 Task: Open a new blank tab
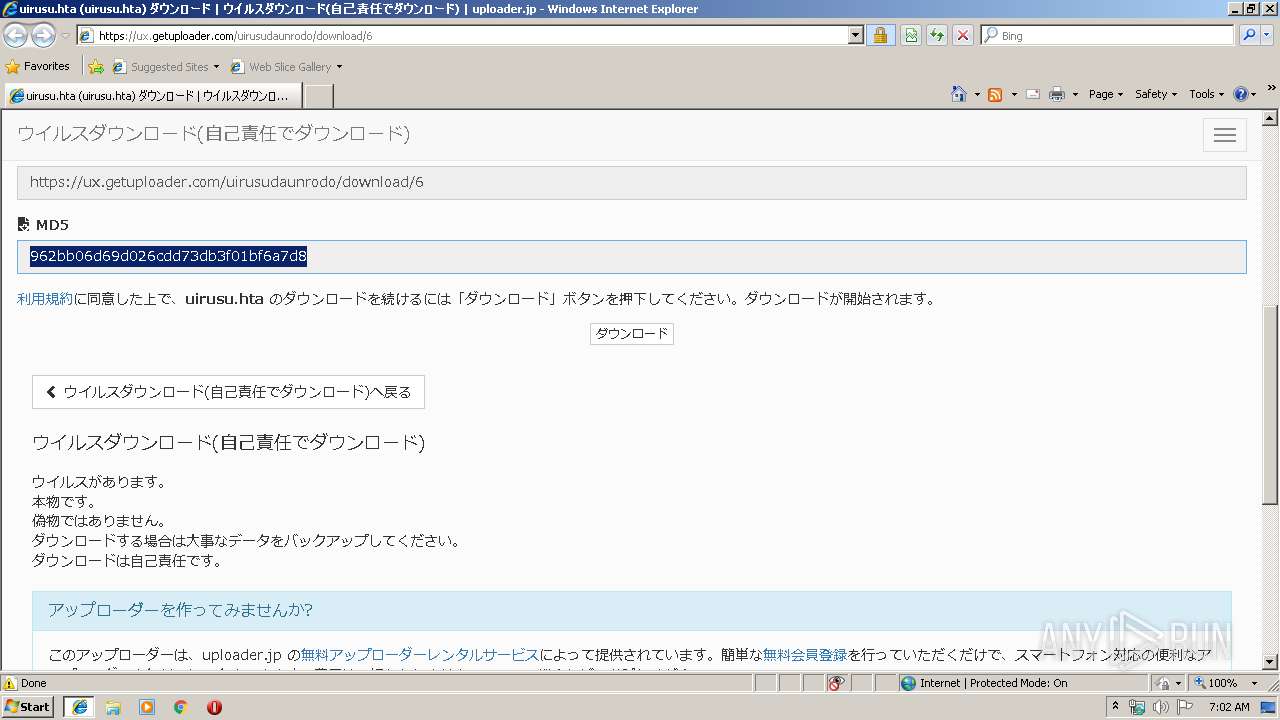[318, 96]
